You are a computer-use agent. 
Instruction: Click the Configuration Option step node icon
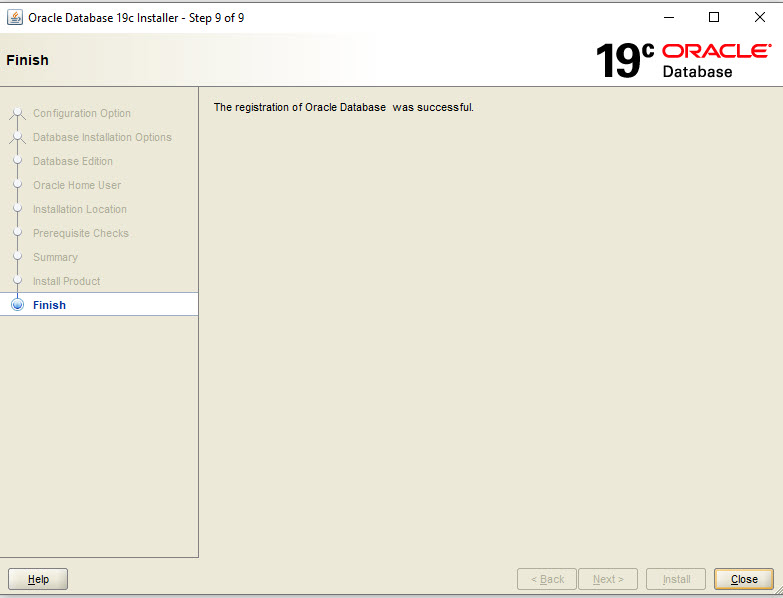17,113
